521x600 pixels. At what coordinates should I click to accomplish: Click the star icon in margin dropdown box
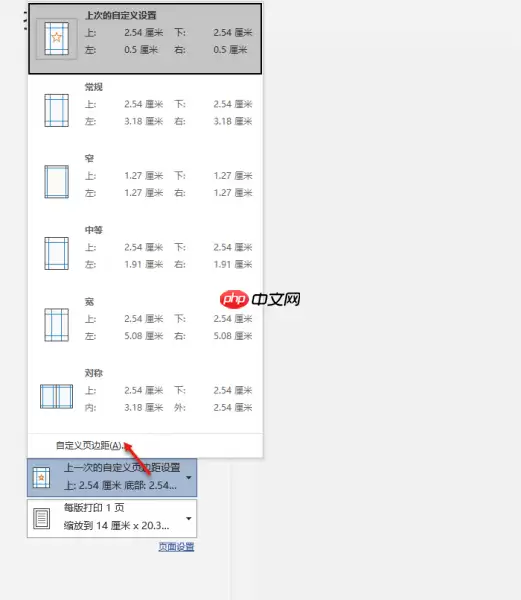41,478
